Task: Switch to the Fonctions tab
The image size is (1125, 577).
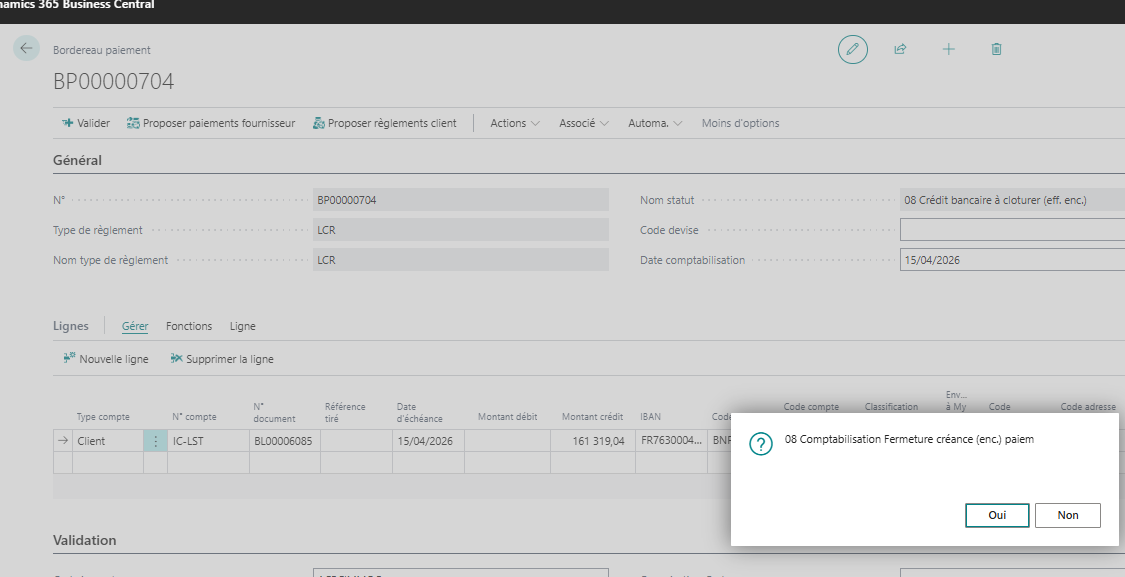Action: pos(189,326)
